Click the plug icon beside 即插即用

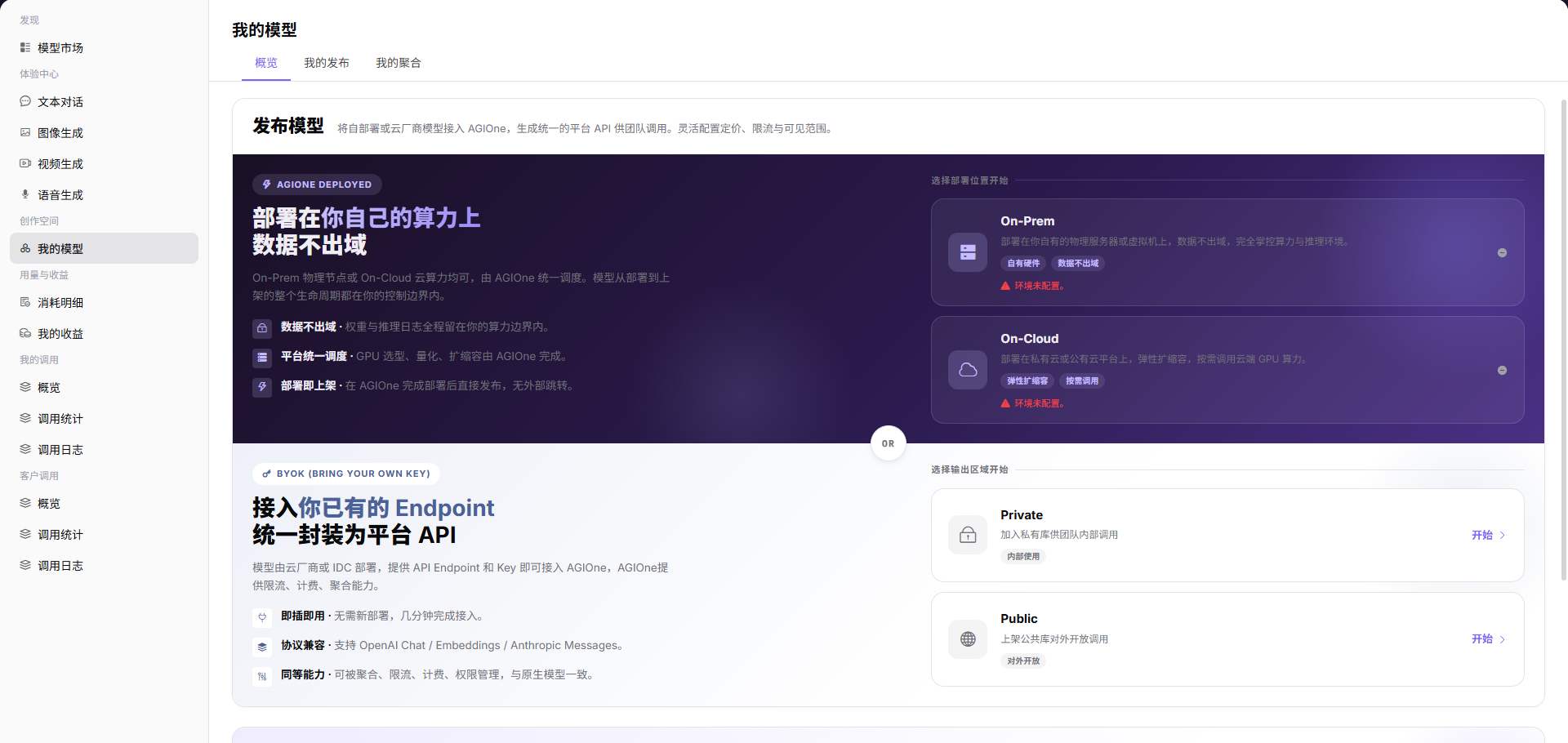click(262, 617)
